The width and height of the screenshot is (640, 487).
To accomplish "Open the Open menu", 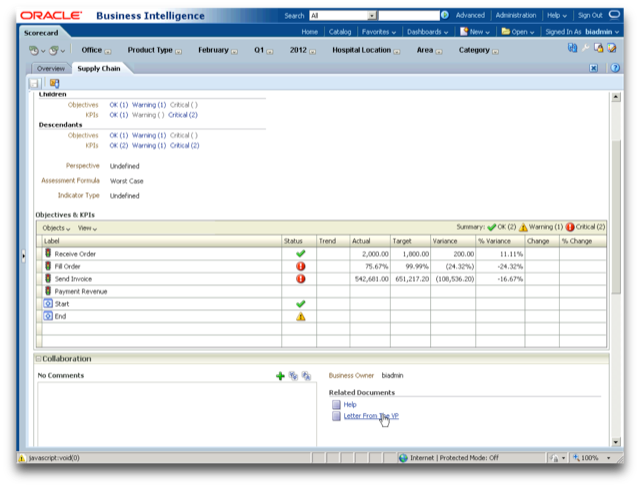I will click(x=518, y=32).
